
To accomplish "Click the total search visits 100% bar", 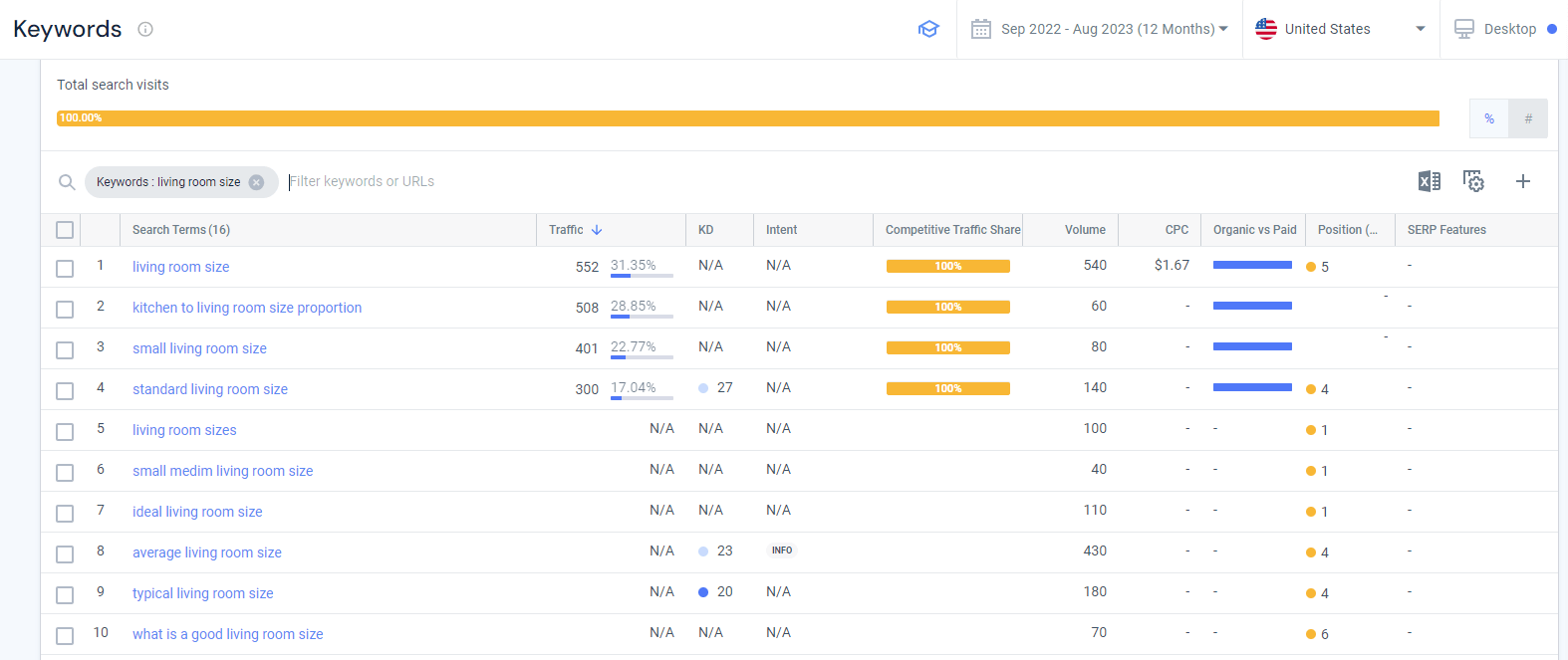I will click(748, 118).
